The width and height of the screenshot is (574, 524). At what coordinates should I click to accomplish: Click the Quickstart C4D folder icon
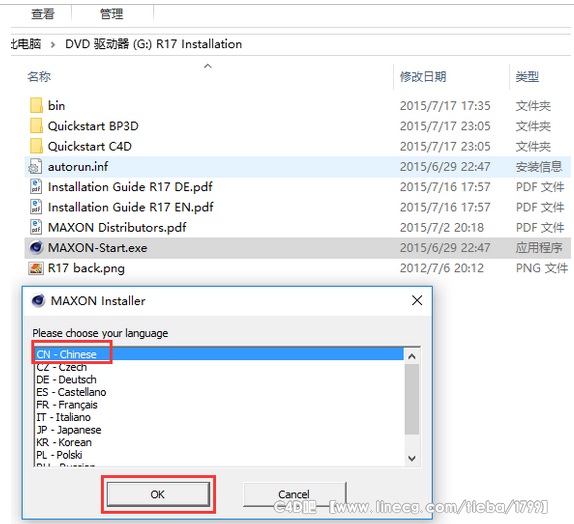pos(36,146)
